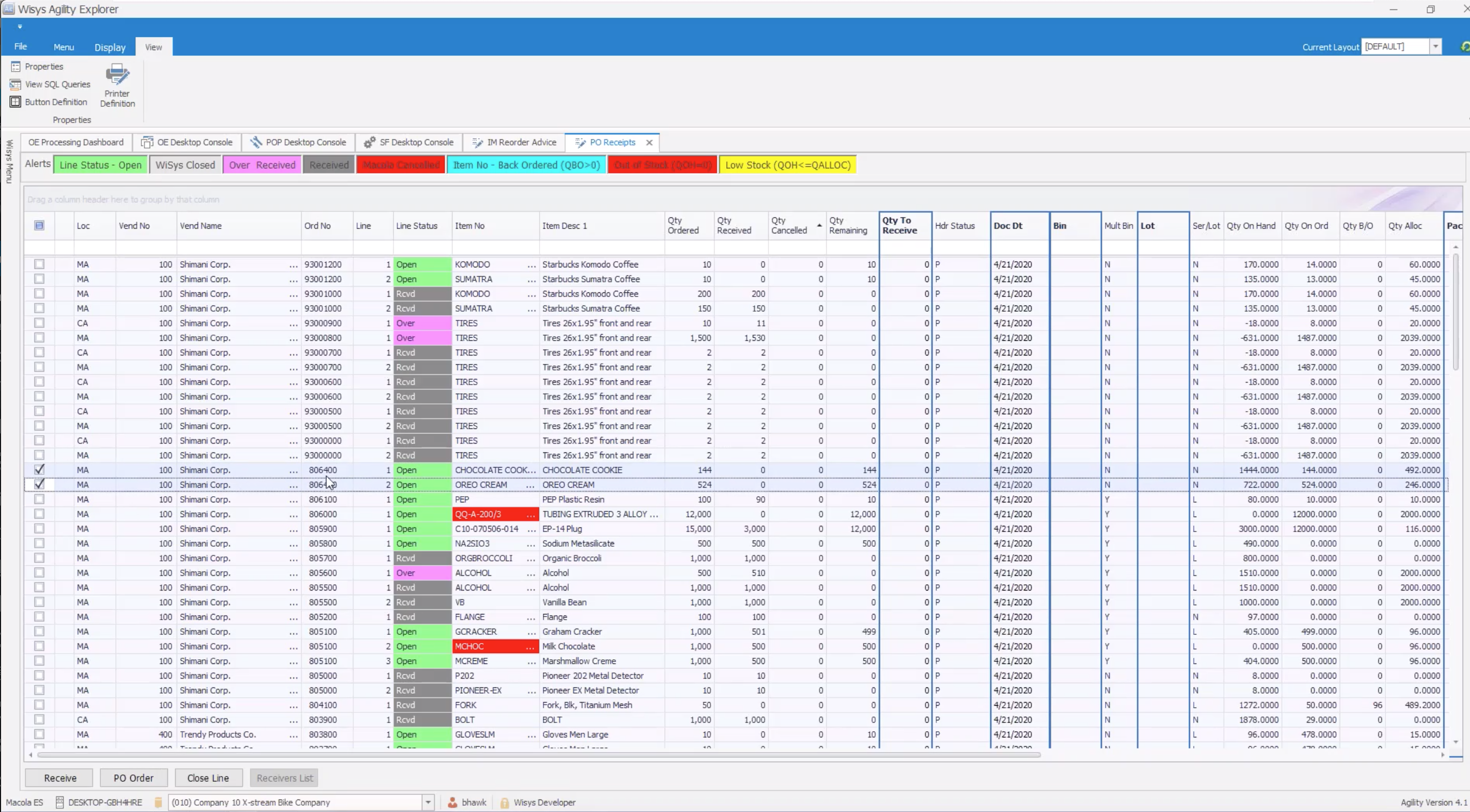Image resolution: width=1470 pixels, height=812 pixels.
Task: Uncheck the CHOCOLATE COOKIE row checkbox
Action: point(40,470)
